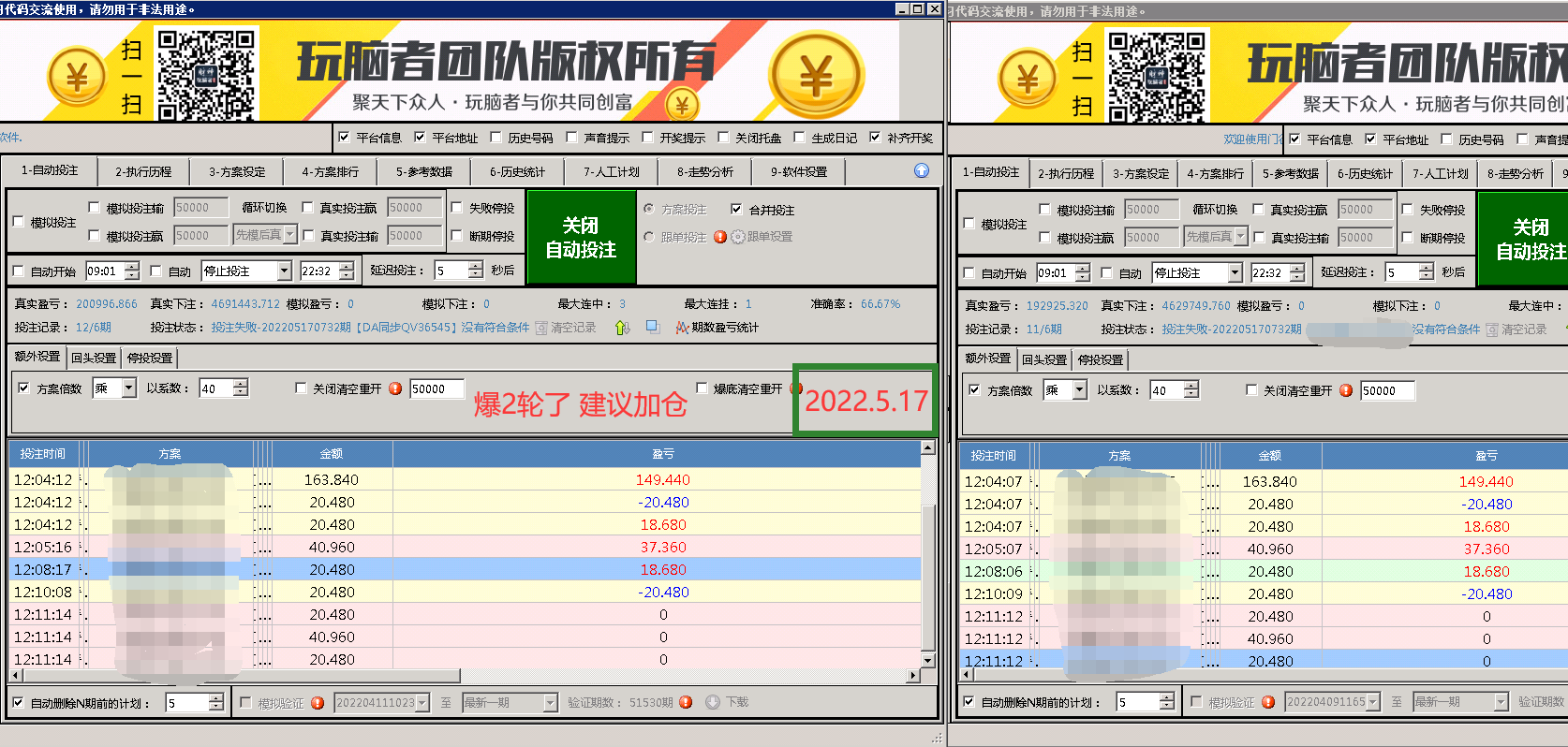The height and width of the screenshot is (747, 1568).
Task: Toggle 方案倍数 checkbox in right window
Action: coord(975,390)
